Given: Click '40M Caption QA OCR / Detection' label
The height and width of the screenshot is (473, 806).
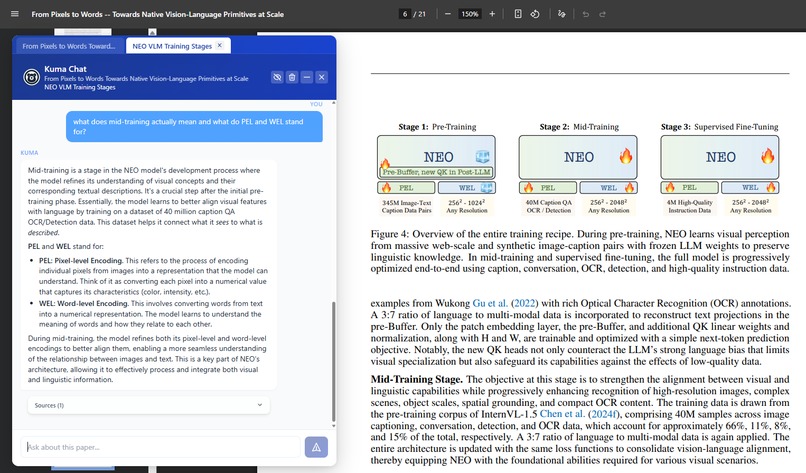Looking at the screenshot, I should click(x=548, y=206).
